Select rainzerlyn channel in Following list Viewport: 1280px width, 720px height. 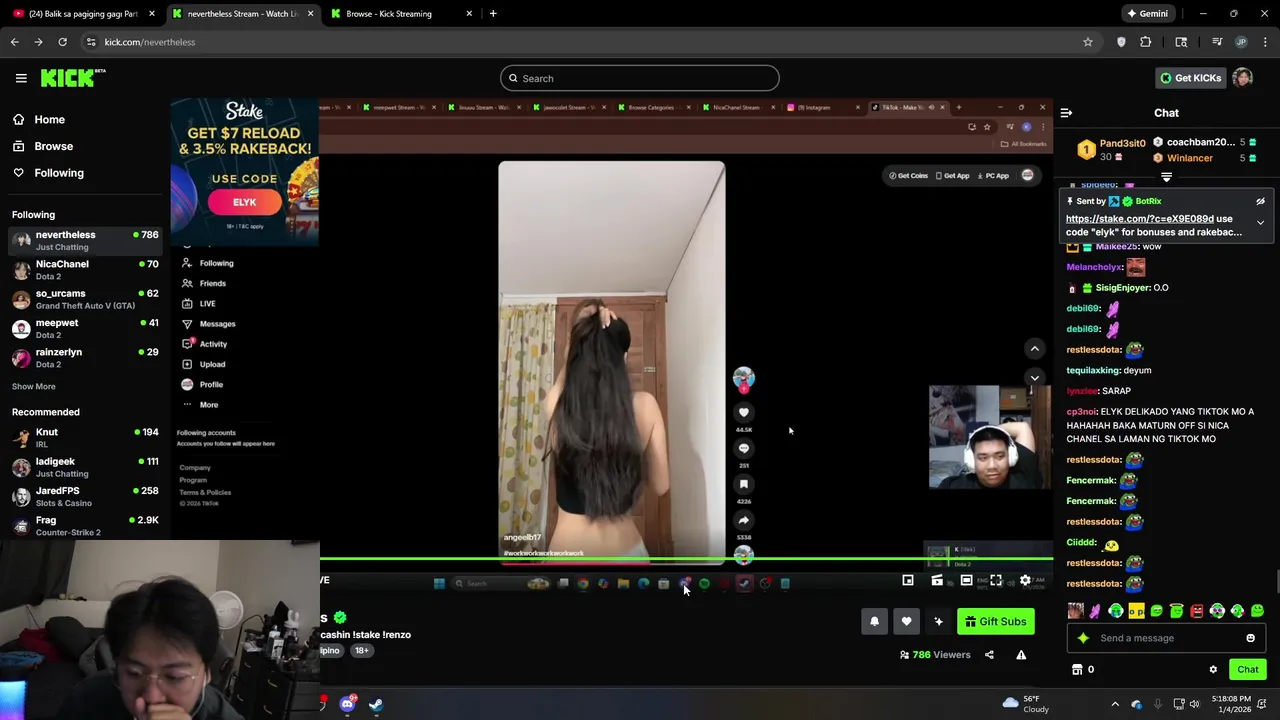pyautogui.click(x=85, y=357)
